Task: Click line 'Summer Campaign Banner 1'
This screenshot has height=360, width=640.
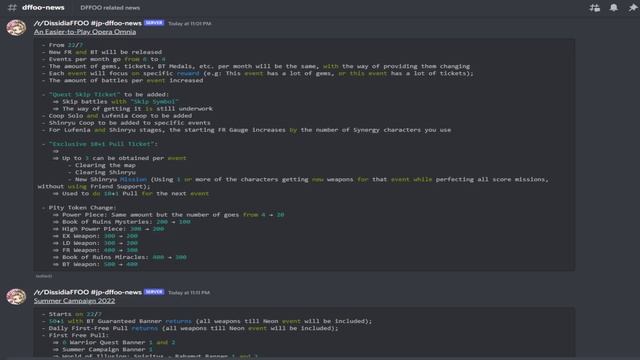Action: point(102,349)
